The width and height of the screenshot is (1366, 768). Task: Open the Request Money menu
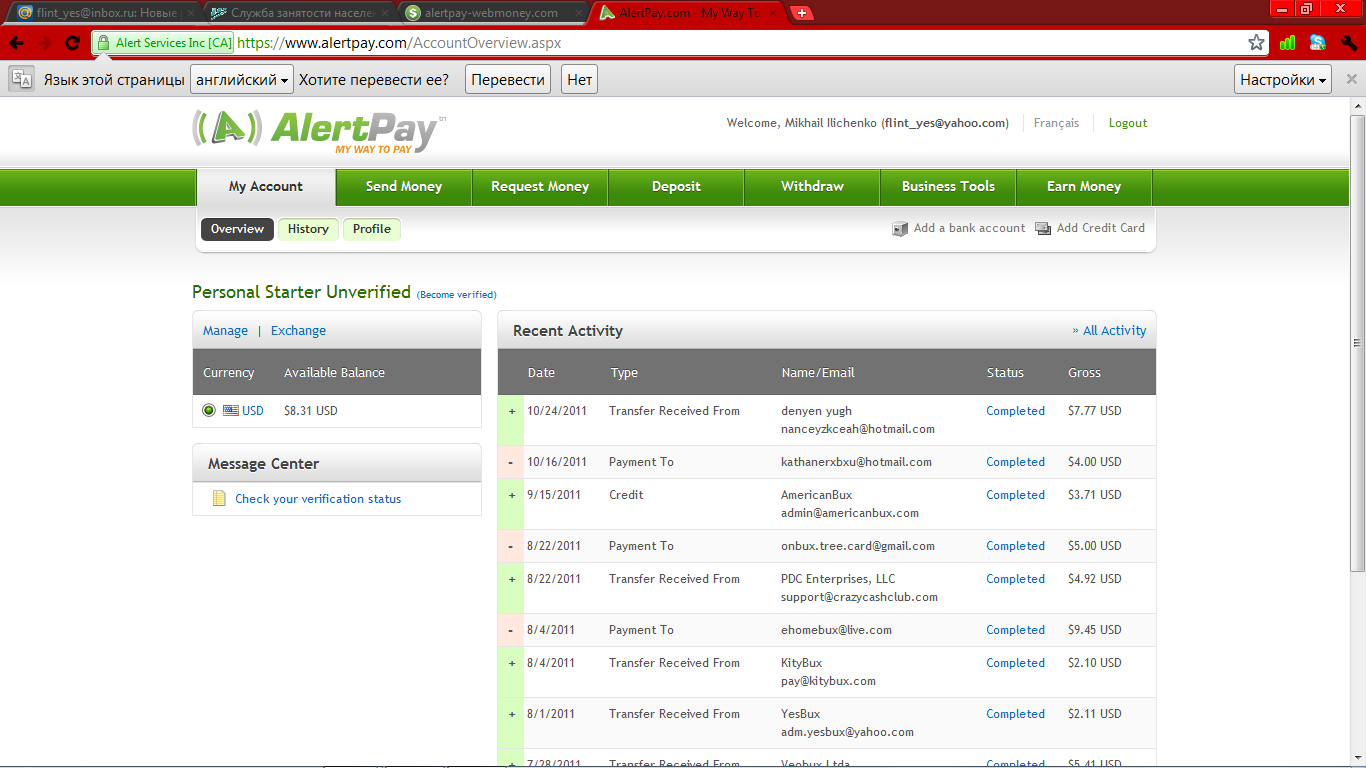coord(540,187)
